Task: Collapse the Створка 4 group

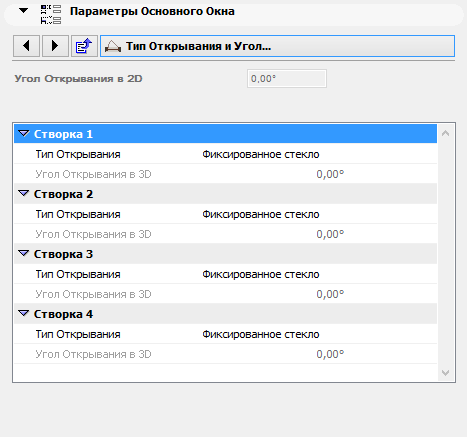Action: click(24, 314)
